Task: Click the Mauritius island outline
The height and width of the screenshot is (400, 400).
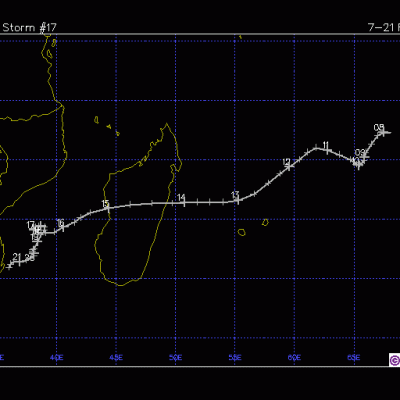Action: point(265,222)
